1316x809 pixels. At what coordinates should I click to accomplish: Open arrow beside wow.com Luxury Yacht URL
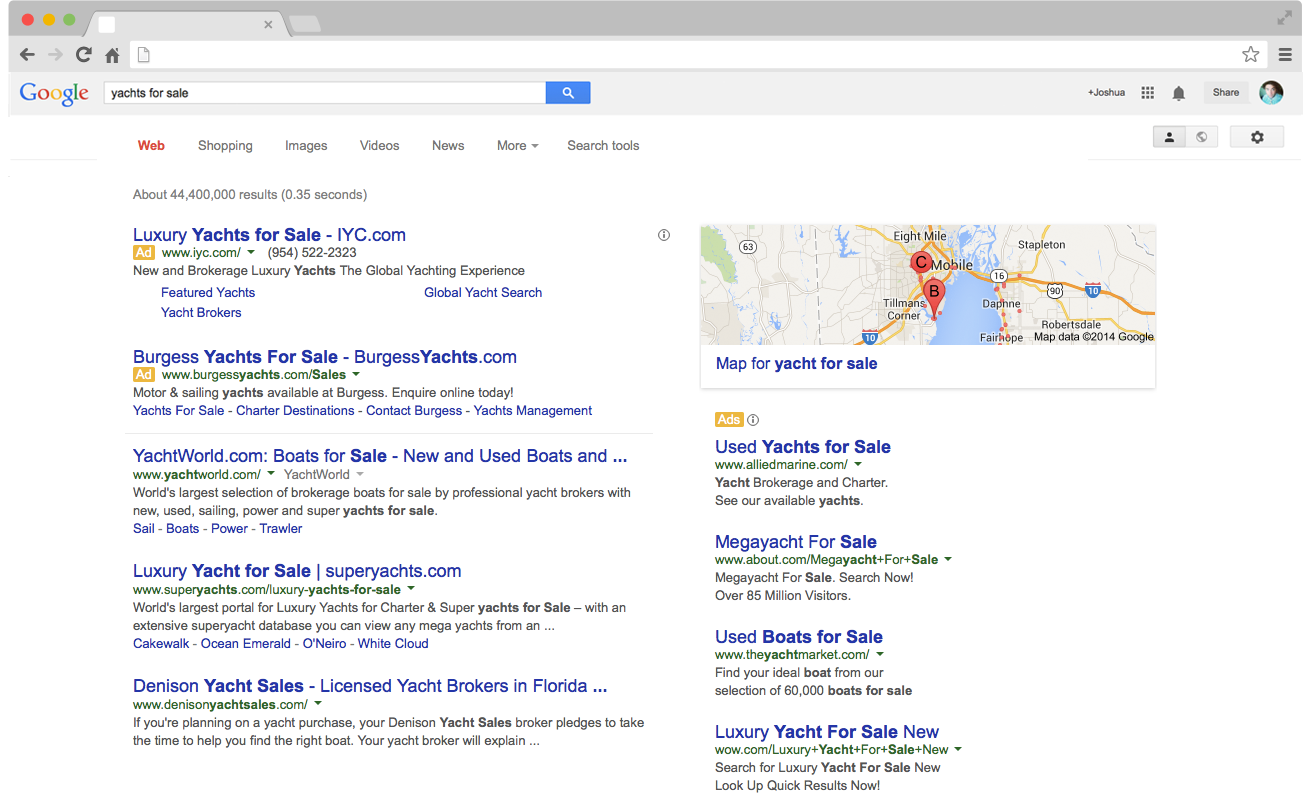point(958,749)
